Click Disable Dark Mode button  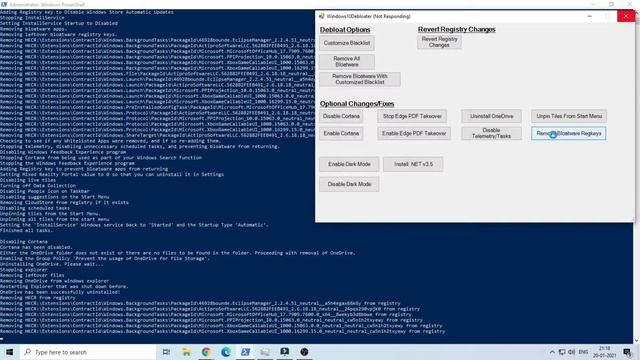click(x=349, y=184)
